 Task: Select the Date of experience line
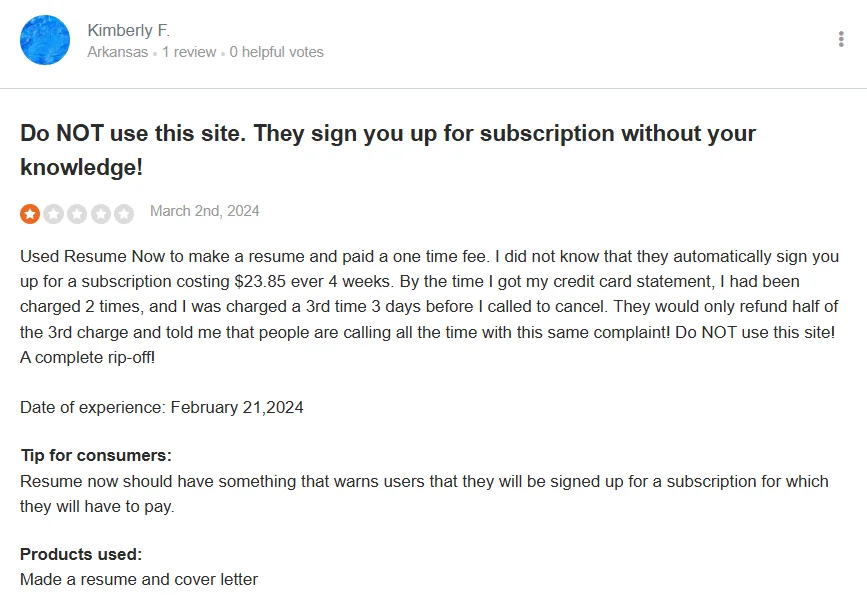pos(161,408)
